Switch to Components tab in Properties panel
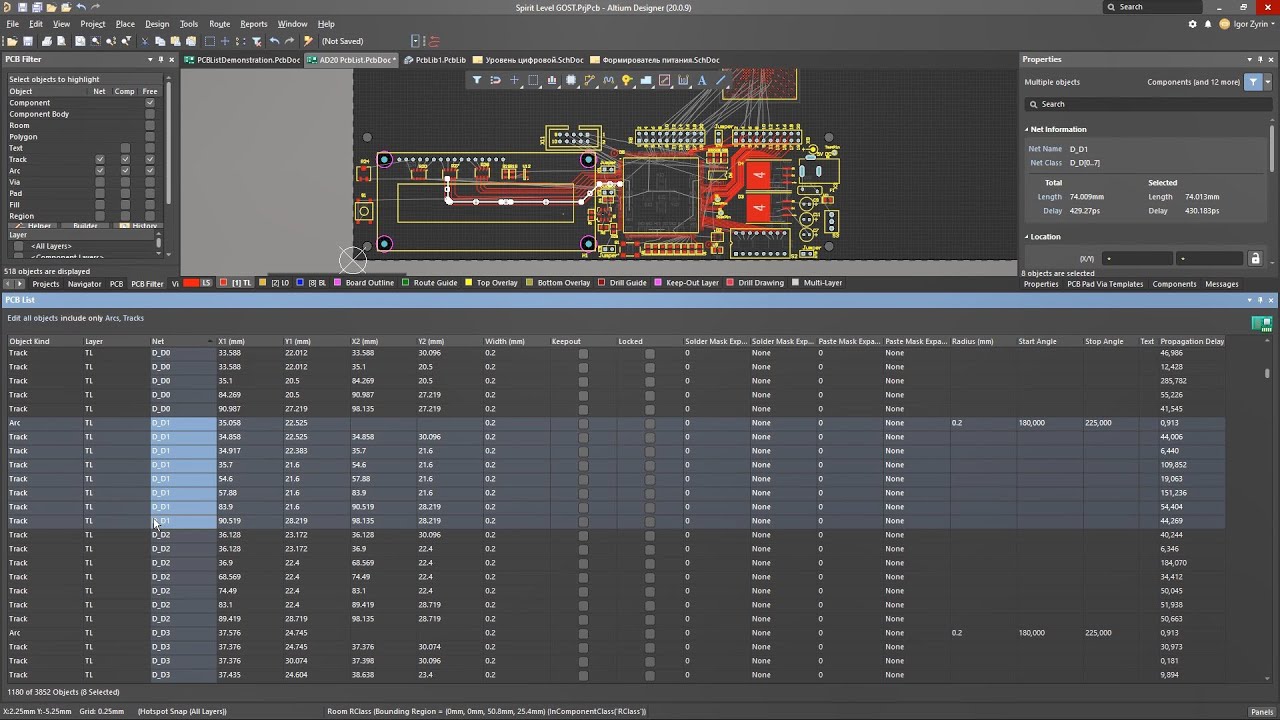The height and width of the screenshot is (720, 1280). pyautogui.click(x=1174, y=284)
